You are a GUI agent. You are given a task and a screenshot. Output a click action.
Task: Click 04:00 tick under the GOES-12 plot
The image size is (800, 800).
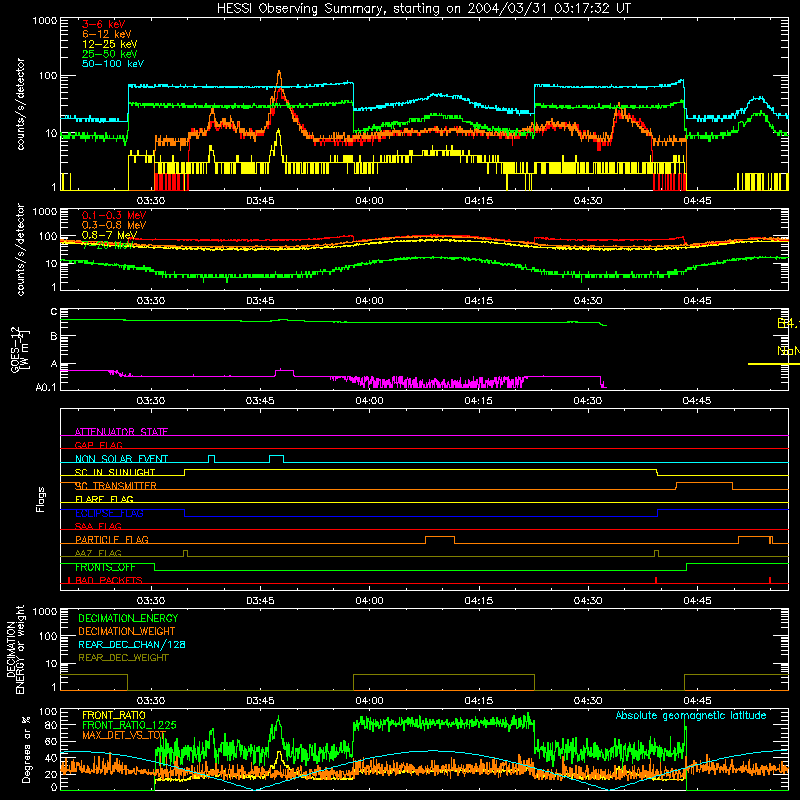[369, 401]
